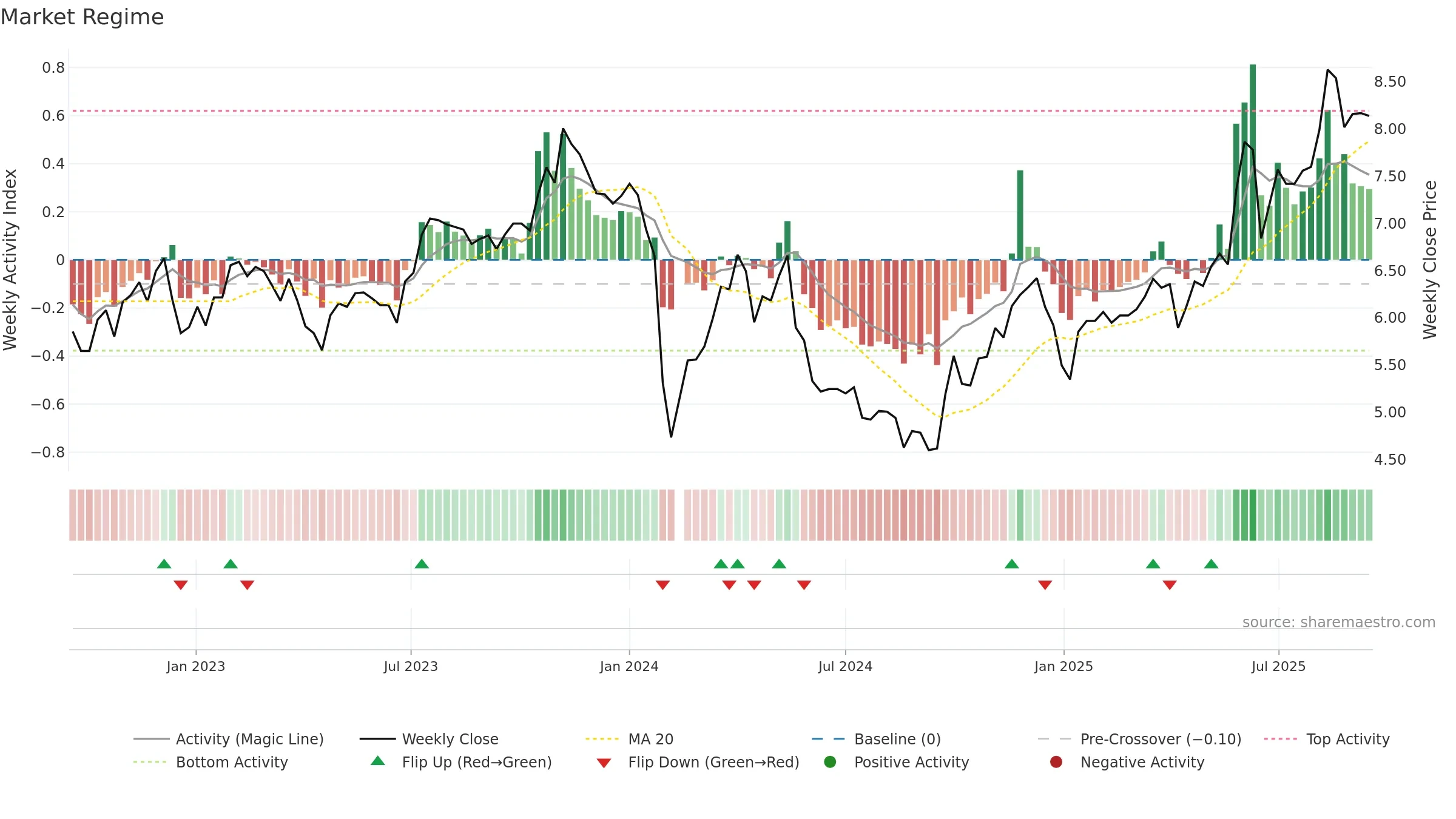Select the last flip-up marker before Jul 2025
The image size is (1456, 819).
[x=1212, y=564]
